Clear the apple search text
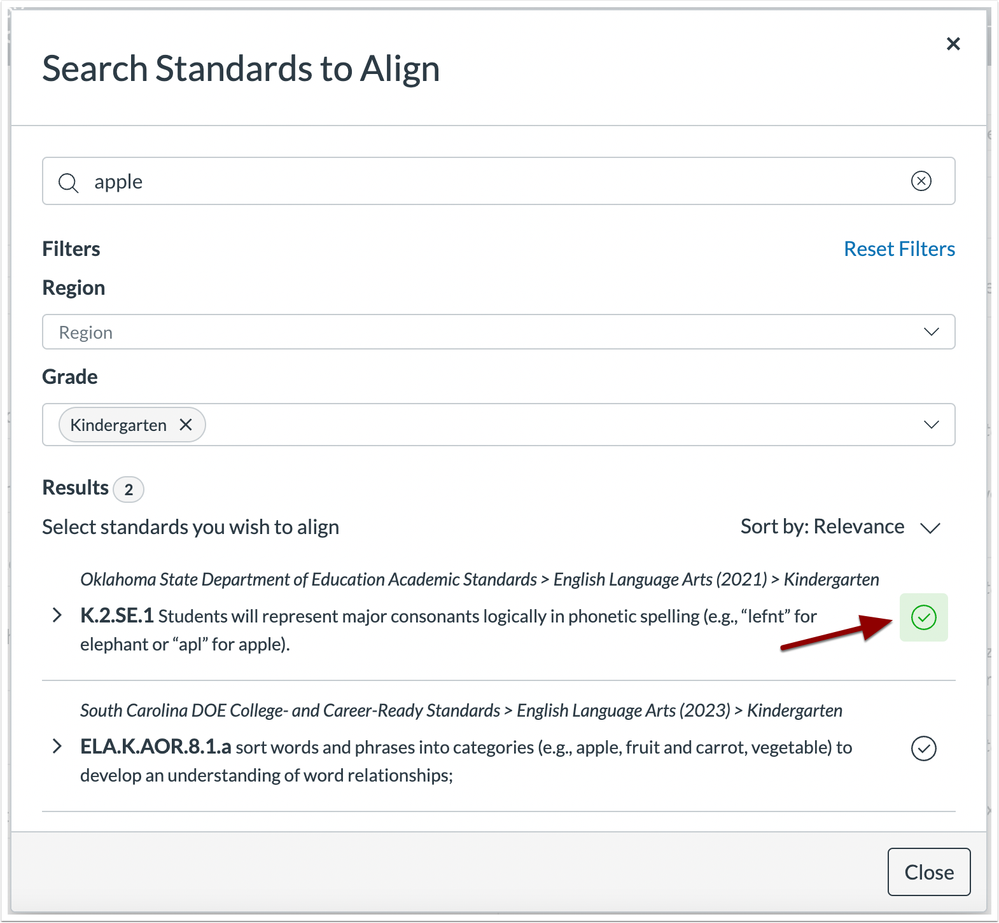The image size is (999, 923). point(921,181)
